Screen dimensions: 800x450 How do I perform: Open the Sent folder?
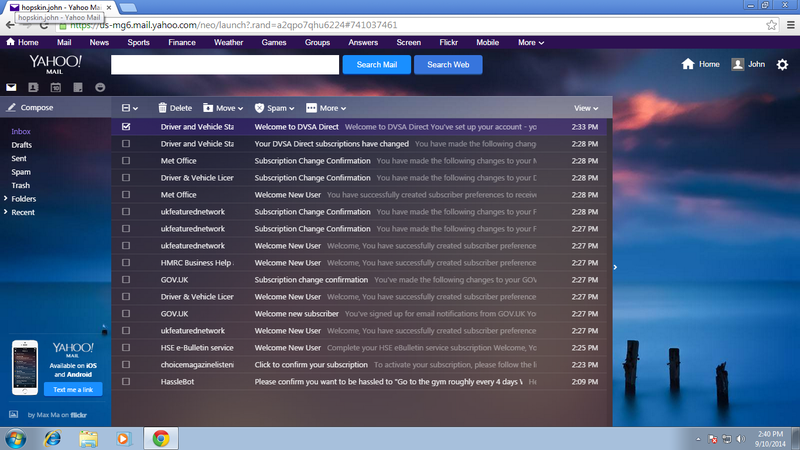coord(19,159)
